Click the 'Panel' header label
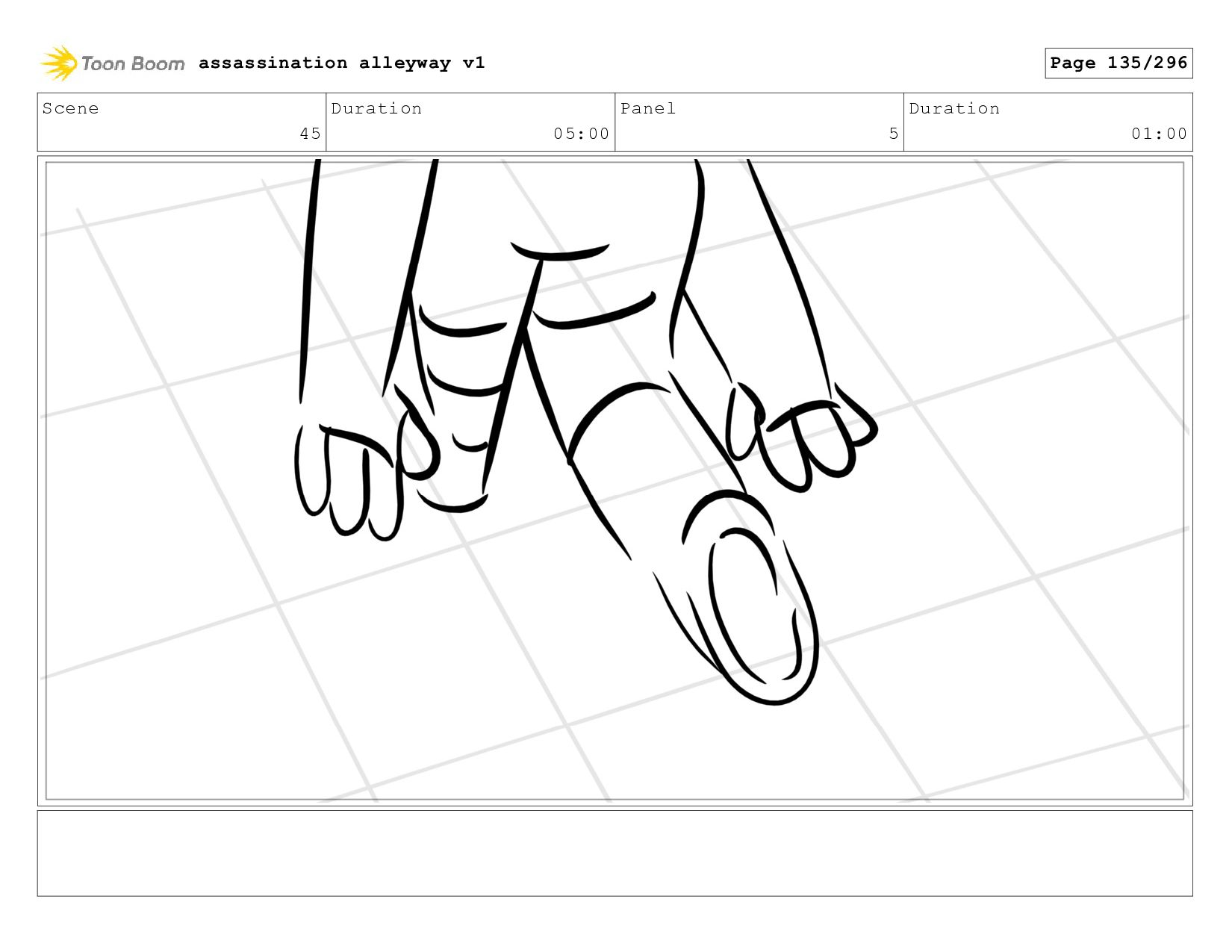 pyautogui.click(x=648, y=108)
